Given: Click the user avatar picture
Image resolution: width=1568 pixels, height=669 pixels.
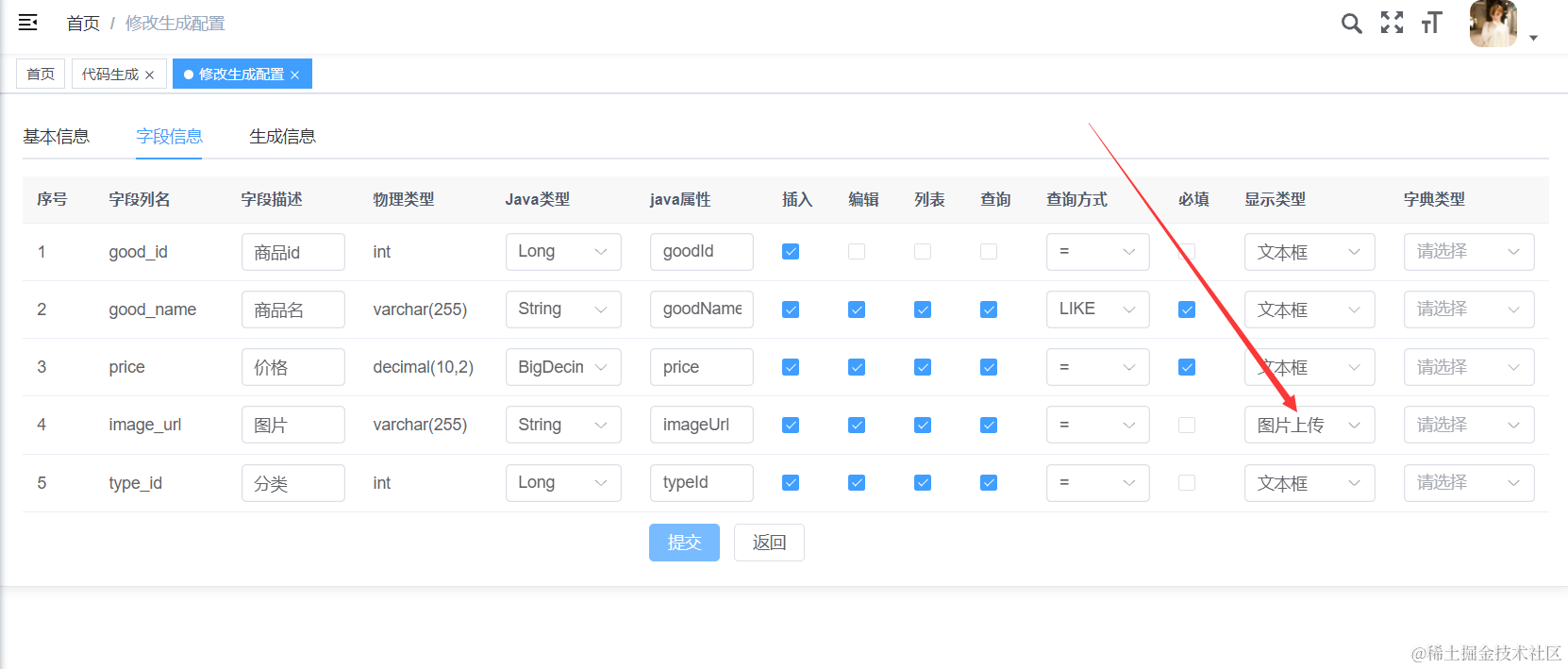Looking at the screenshot, I should pyautogui.click(x=1493, y=24).
